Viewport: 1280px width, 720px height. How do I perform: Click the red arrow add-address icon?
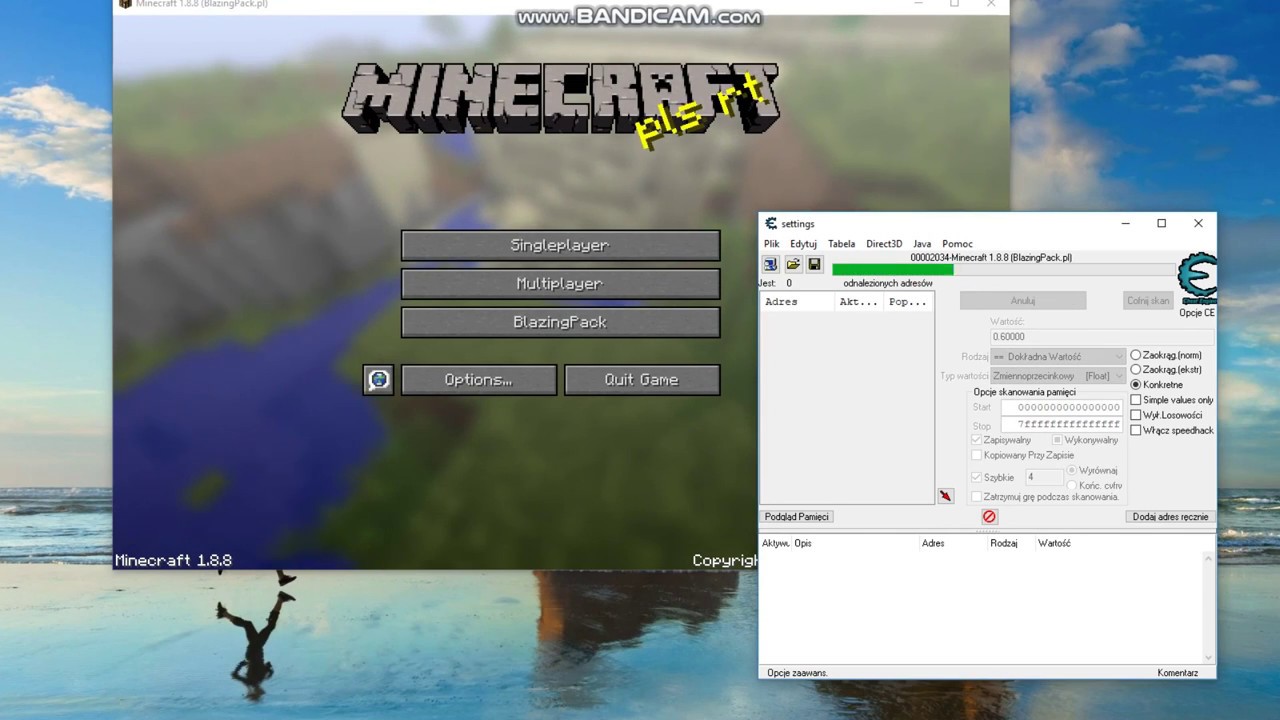pos(945,496)
